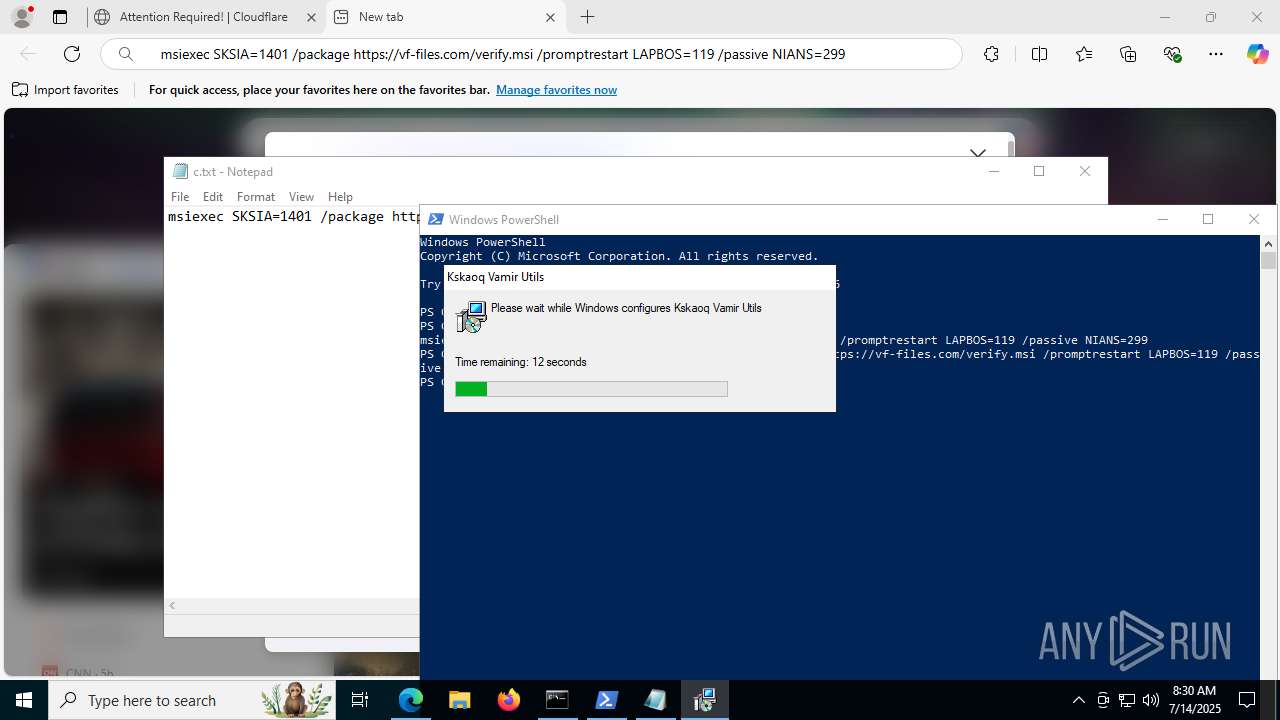The width and height of the screenshot is (1280, 720).
Task: Open the Copilot icon in Edge
Action: coord(1257,54)
